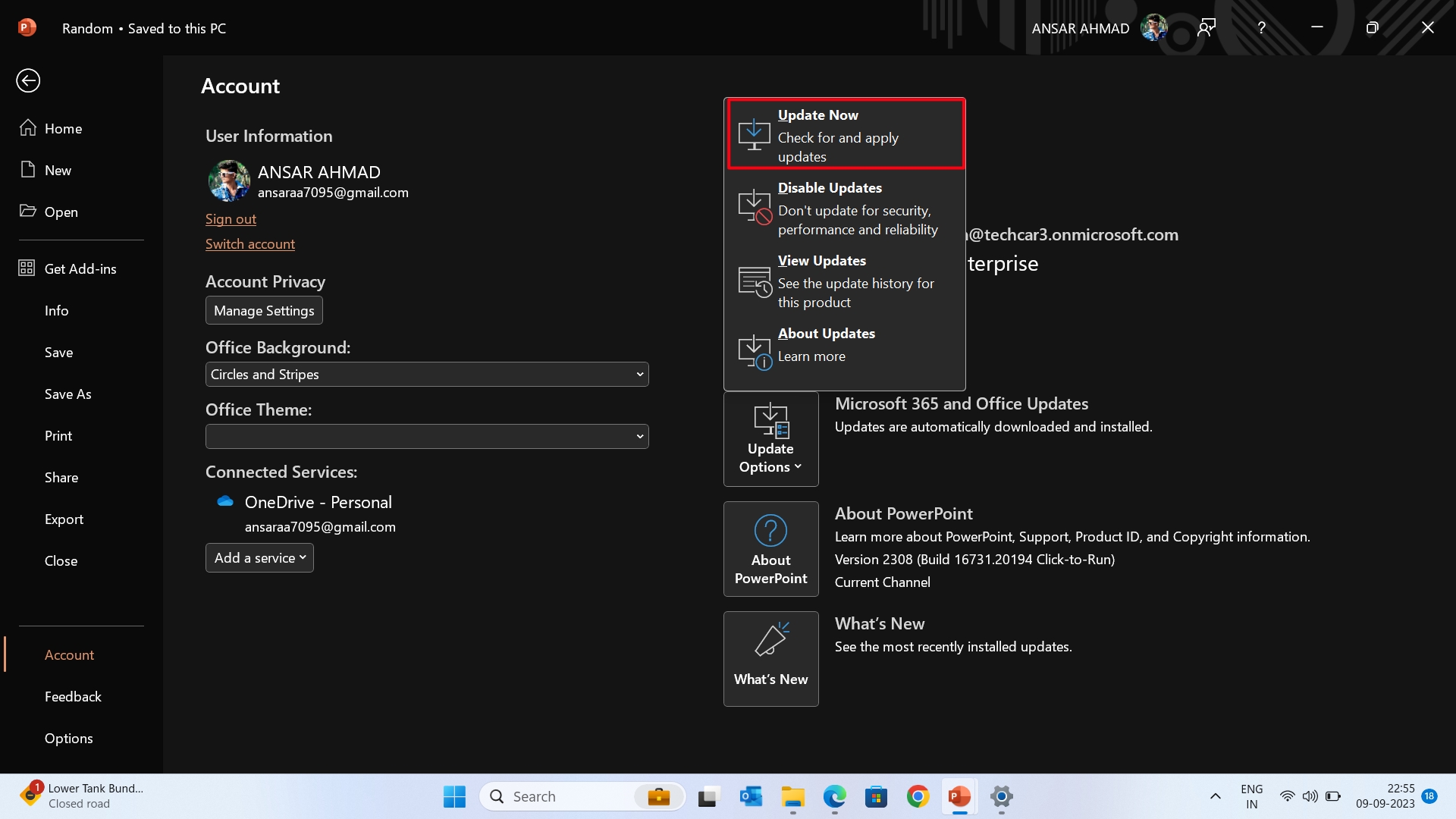This screenshot has width=1456, height=819.
Task: Open Chrome from the taskbar
Action: [918, 796]
